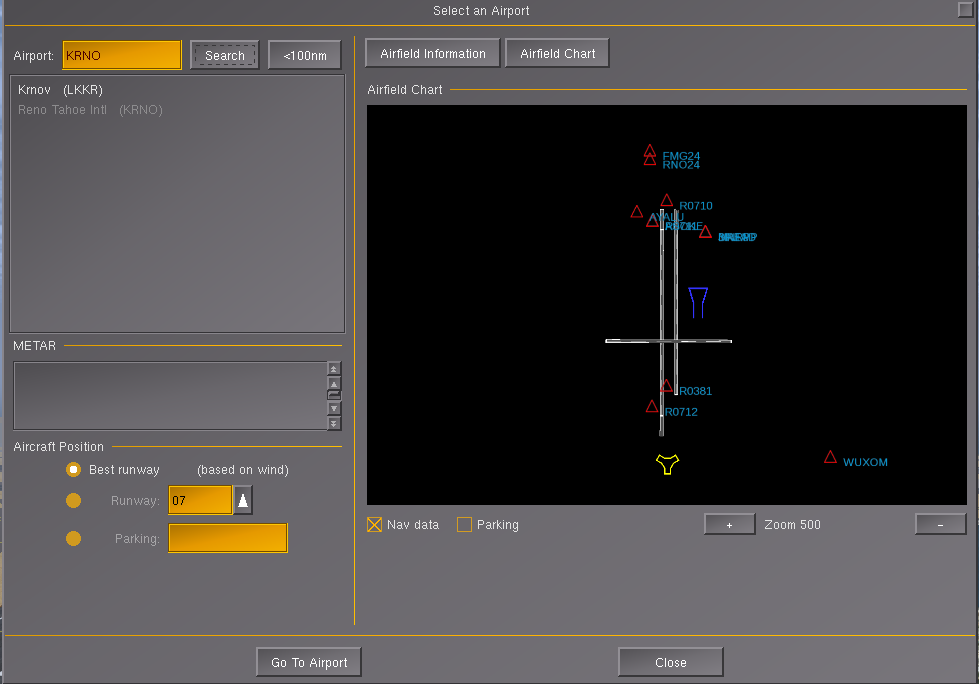The image size is (979, 684).
Task: Click the FMG24 waypoint triangle
Action: [x=650, y=150]
